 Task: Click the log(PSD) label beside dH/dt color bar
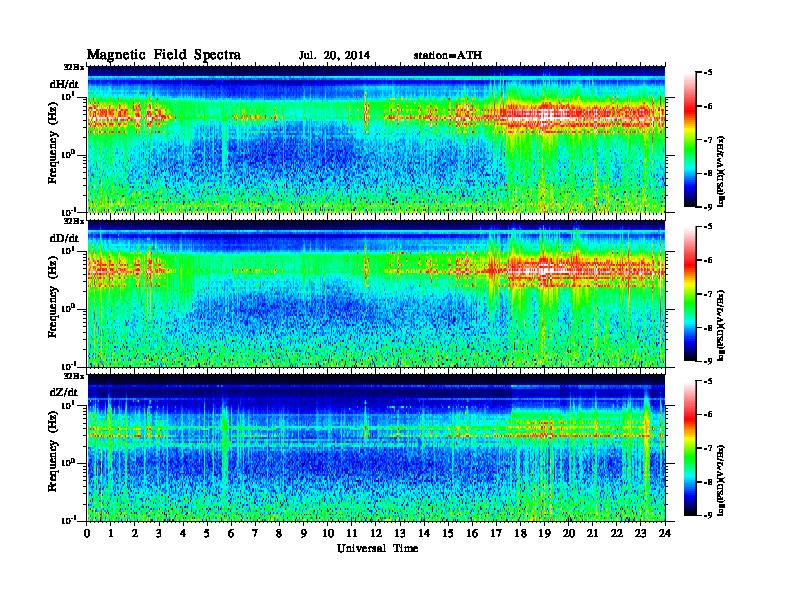pyautogui.click(x=721, y=172)
